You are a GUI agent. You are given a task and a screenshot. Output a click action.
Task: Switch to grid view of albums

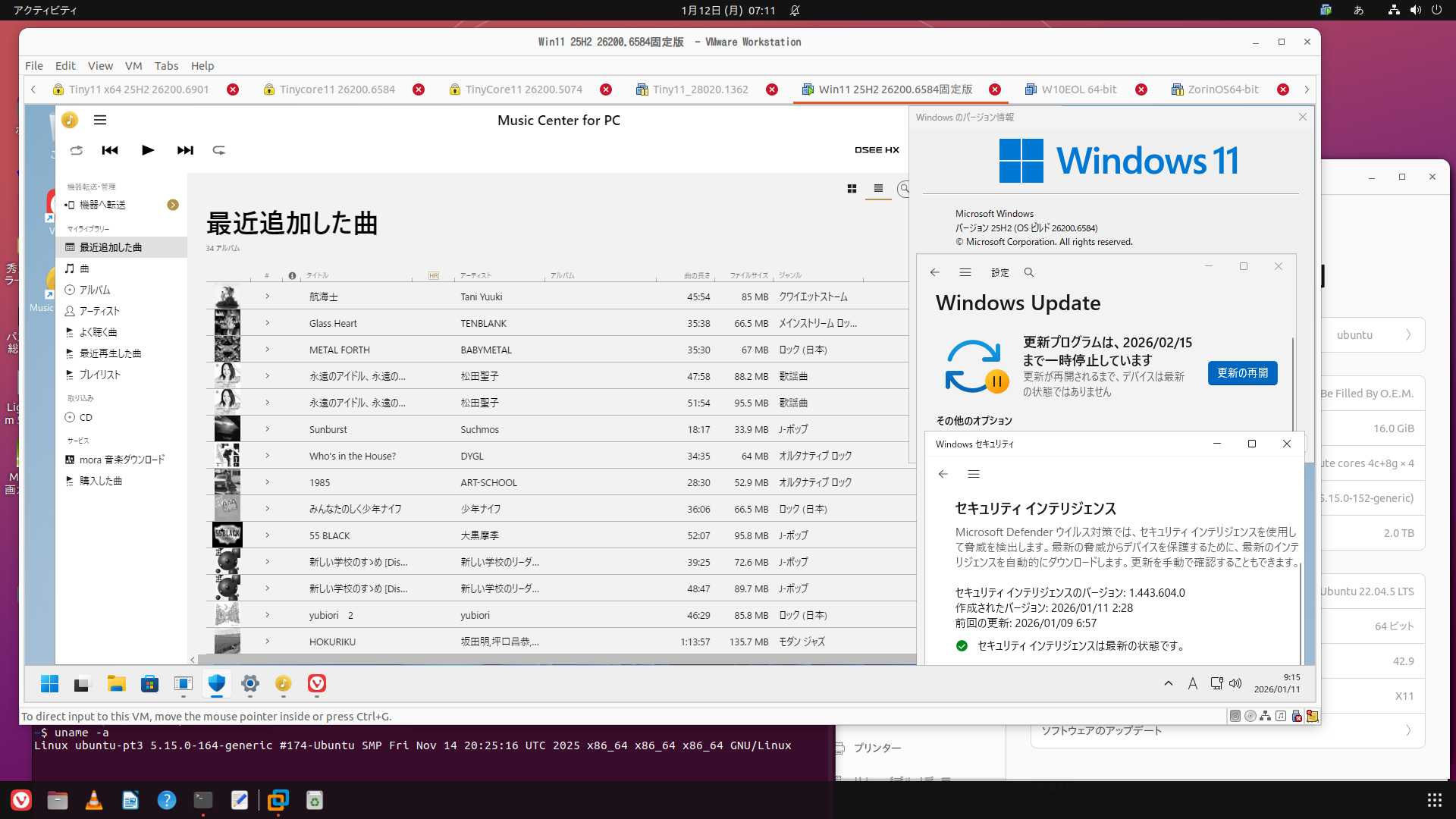click(x=852, y=189)
